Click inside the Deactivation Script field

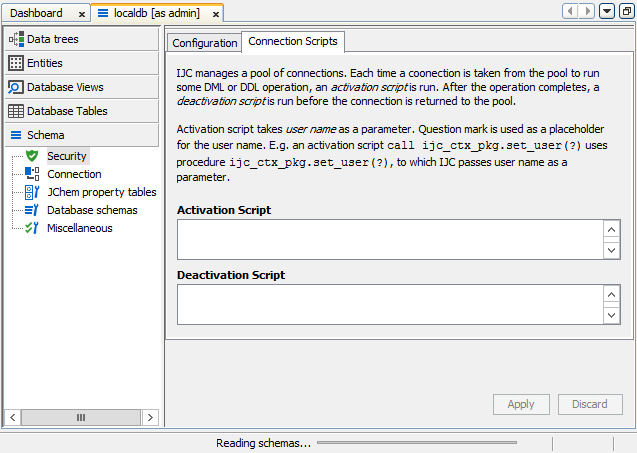coord(390,305)
